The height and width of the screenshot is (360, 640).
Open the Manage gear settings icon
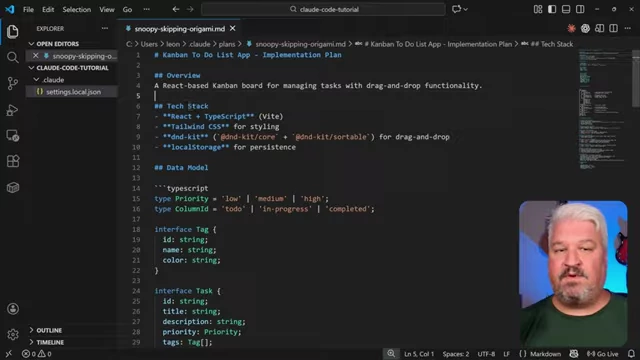point(13,335)
